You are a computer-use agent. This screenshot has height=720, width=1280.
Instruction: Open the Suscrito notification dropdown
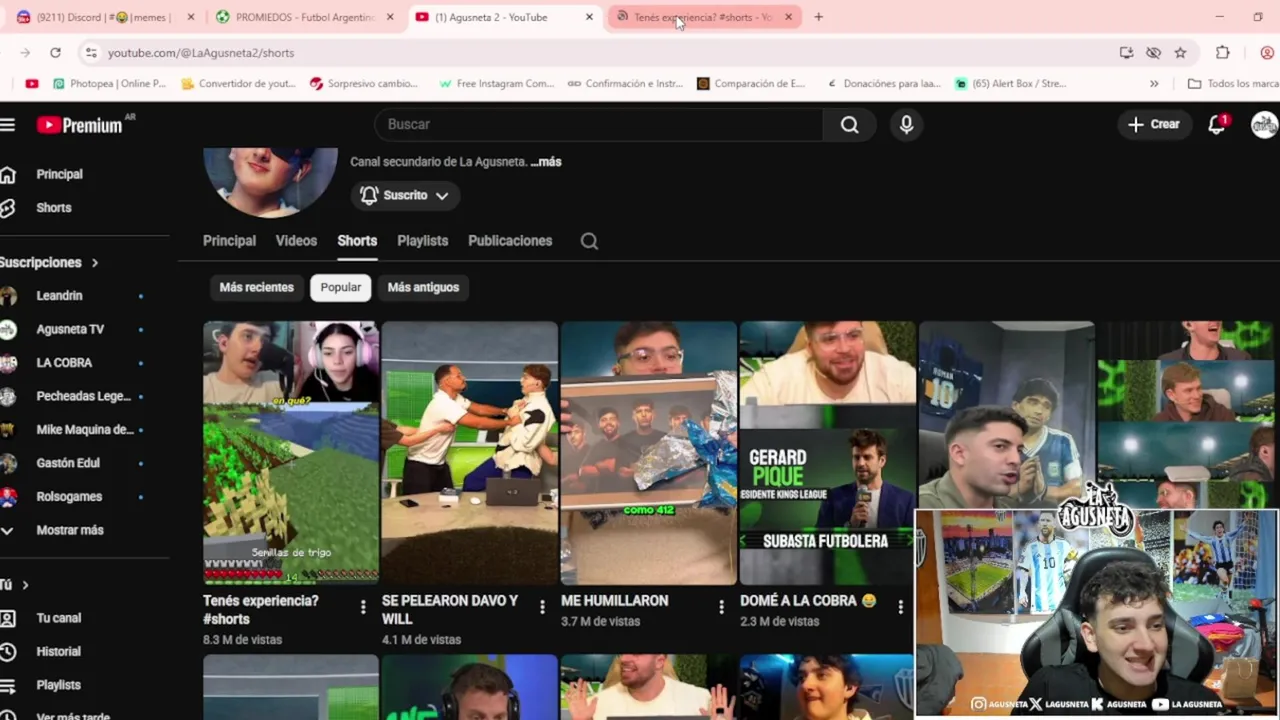404,195
